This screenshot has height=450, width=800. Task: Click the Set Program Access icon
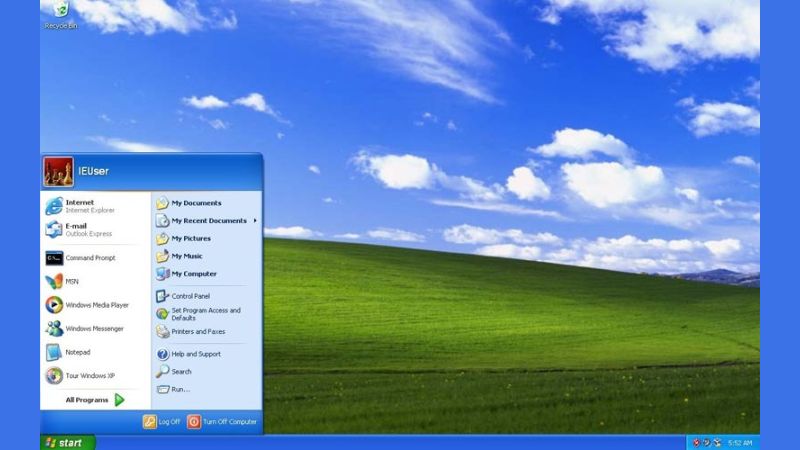(x=162, y=314)
